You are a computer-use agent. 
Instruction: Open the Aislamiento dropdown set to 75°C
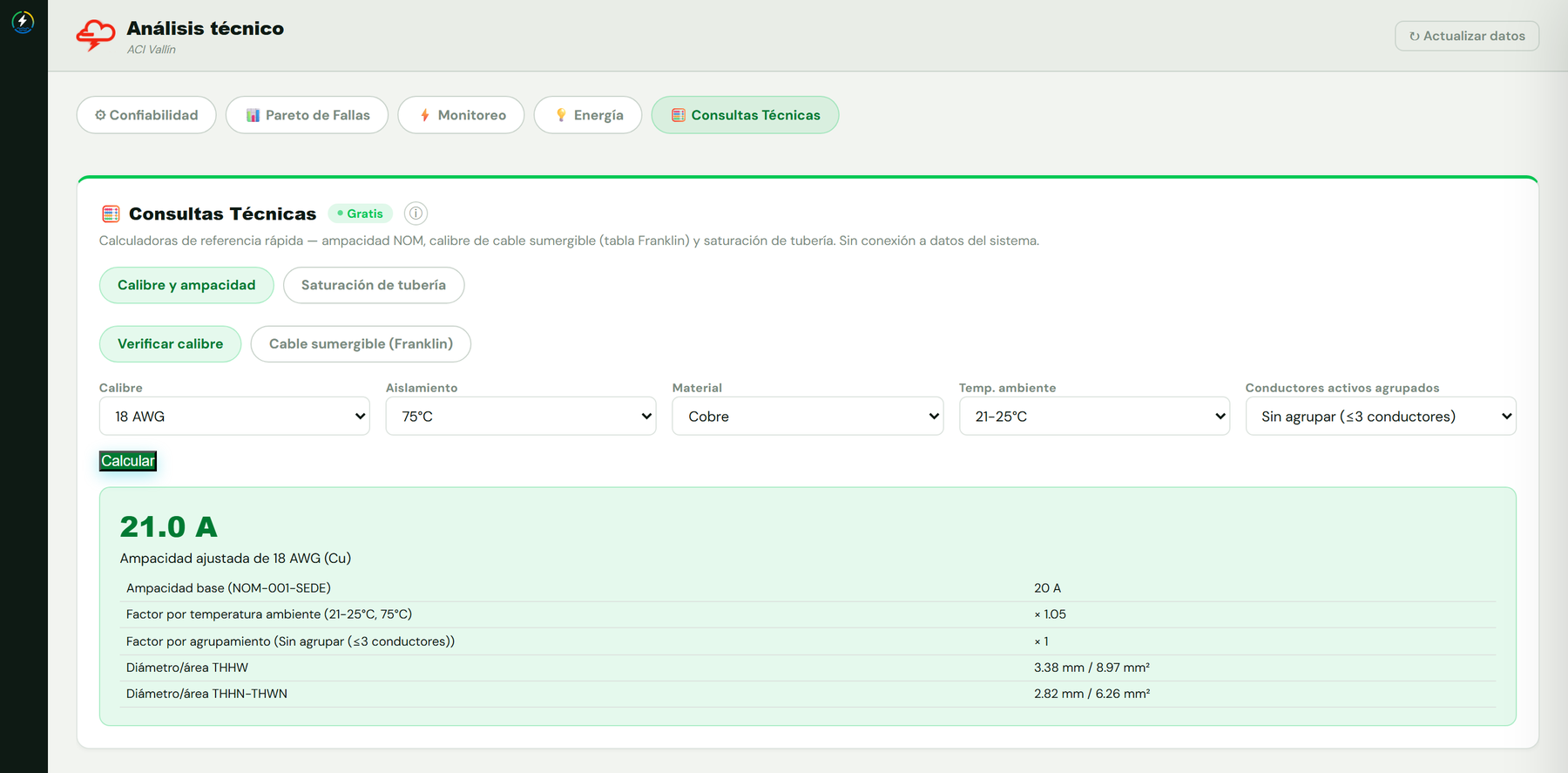521,417
